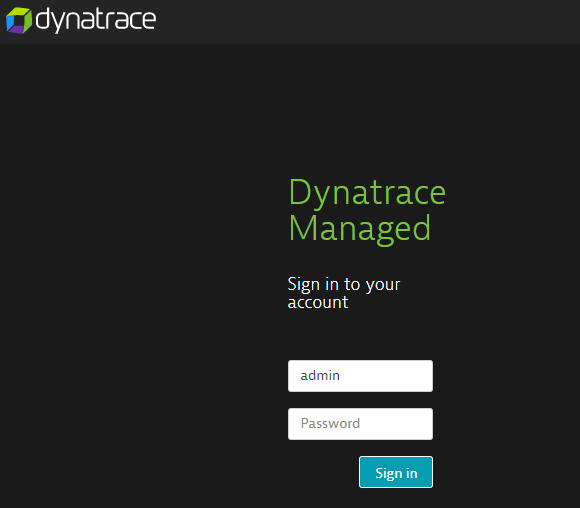The width and height of the screenshot is (580, 508).
Task: Click into the Password input field
Action: 360,424
